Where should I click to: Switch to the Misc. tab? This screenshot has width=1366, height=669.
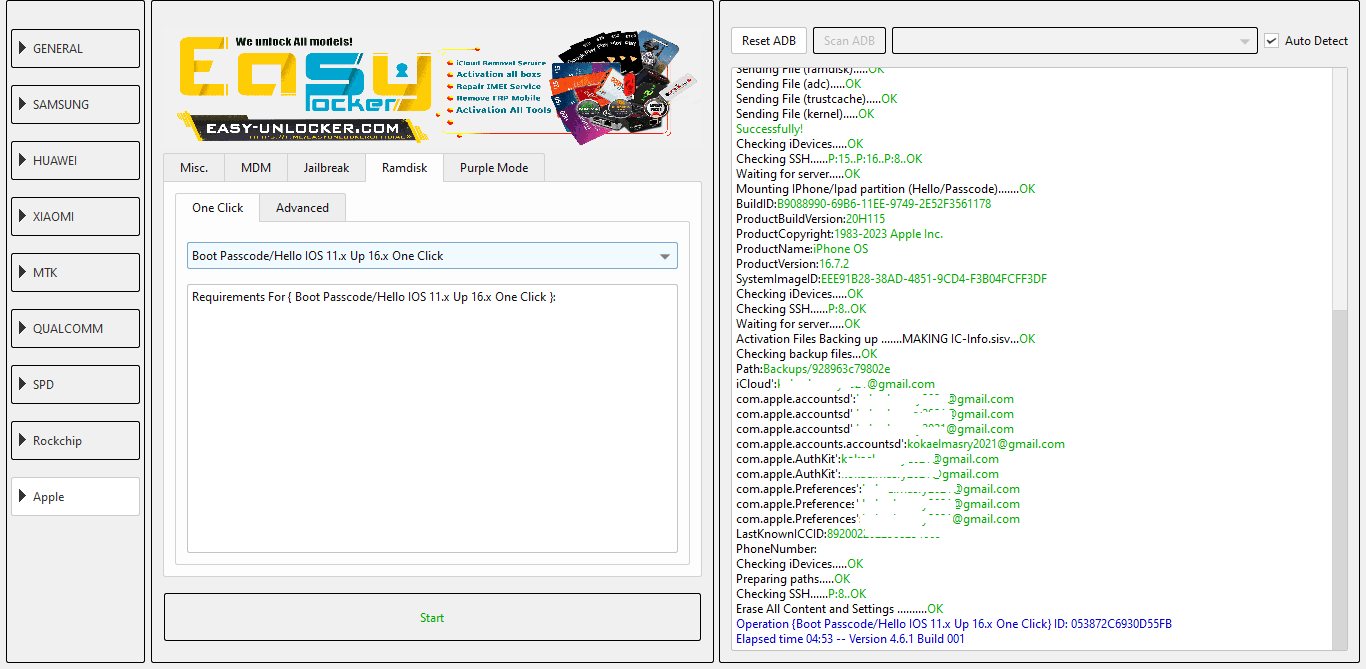coord(194,168)
